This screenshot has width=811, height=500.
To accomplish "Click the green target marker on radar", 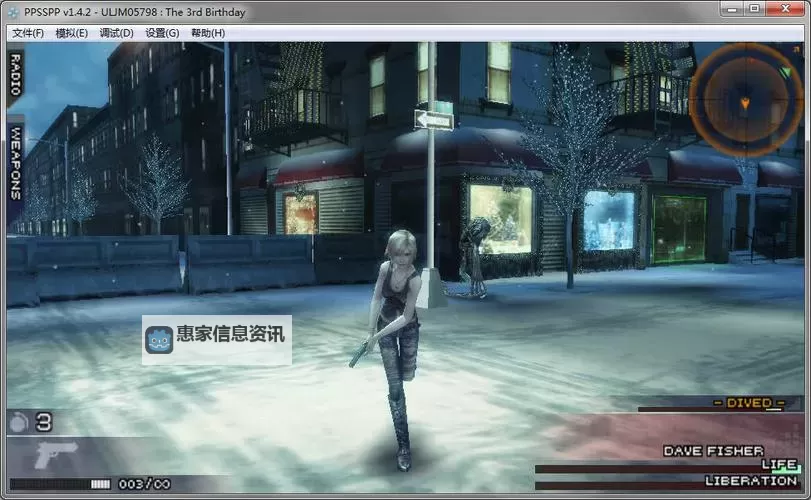I will (785, 73).
